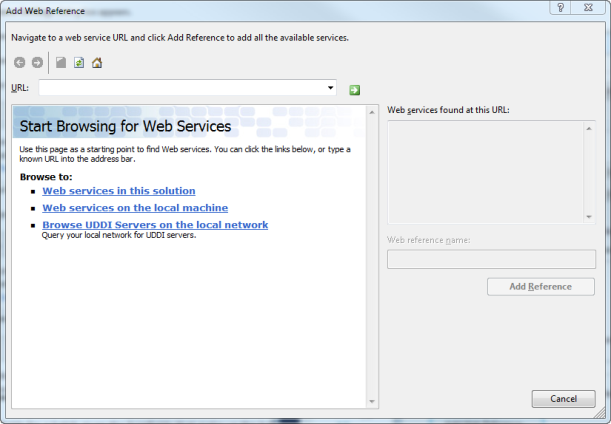
Task: Open Web services on the local machine
Action: [x=135, y=208]
